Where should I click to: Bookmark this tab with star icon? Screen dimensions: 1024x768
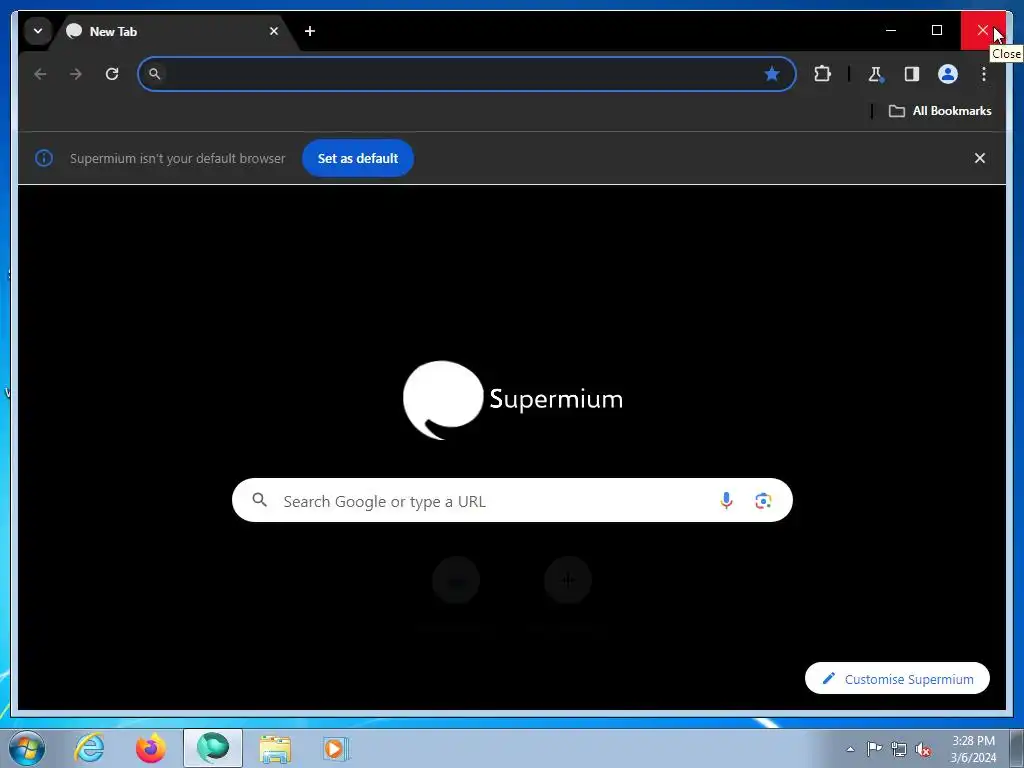tap(771, 74)
